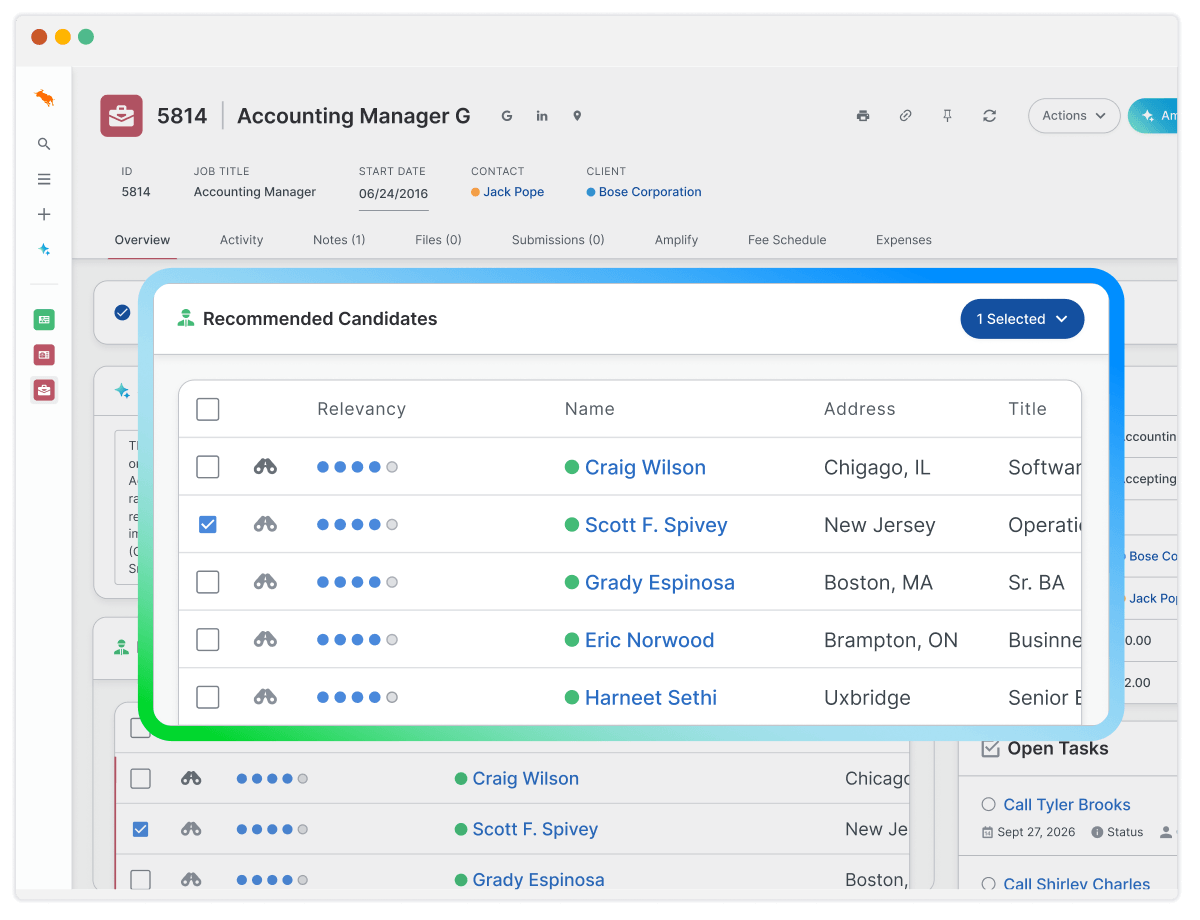This screenshot has width=1200, height=920.
Task: Check background Grady Espinosa row checkbox
Action: [x=141, y=879]
